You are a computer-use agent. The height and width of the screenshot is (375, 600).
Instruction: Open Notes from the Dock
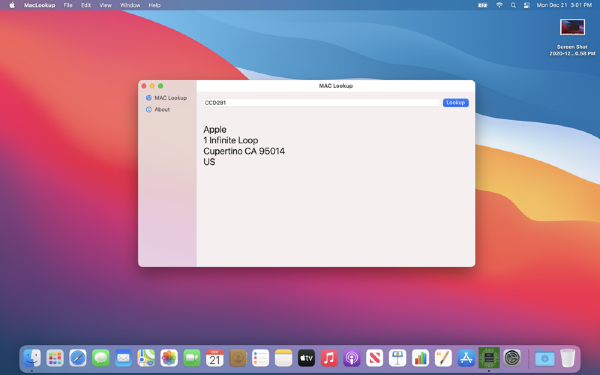click(x=284, y=358)
